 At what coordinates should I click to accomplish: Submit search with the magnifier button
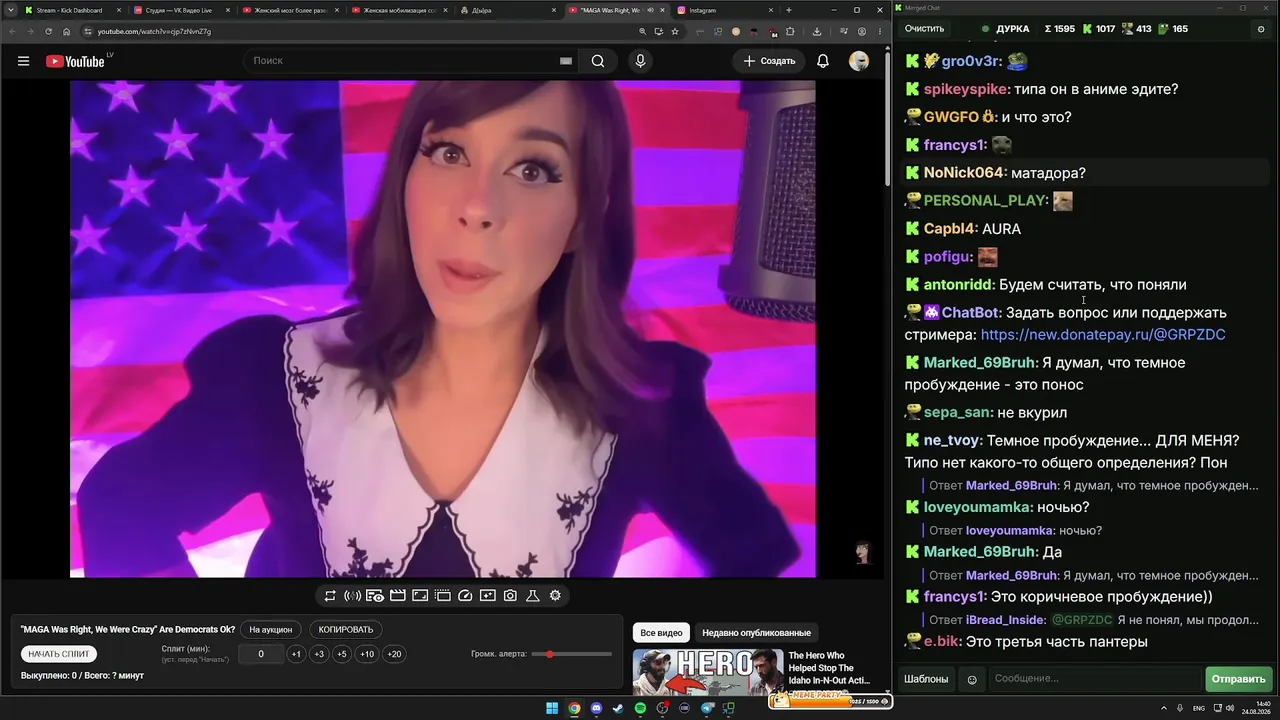[x=598, y=61]
